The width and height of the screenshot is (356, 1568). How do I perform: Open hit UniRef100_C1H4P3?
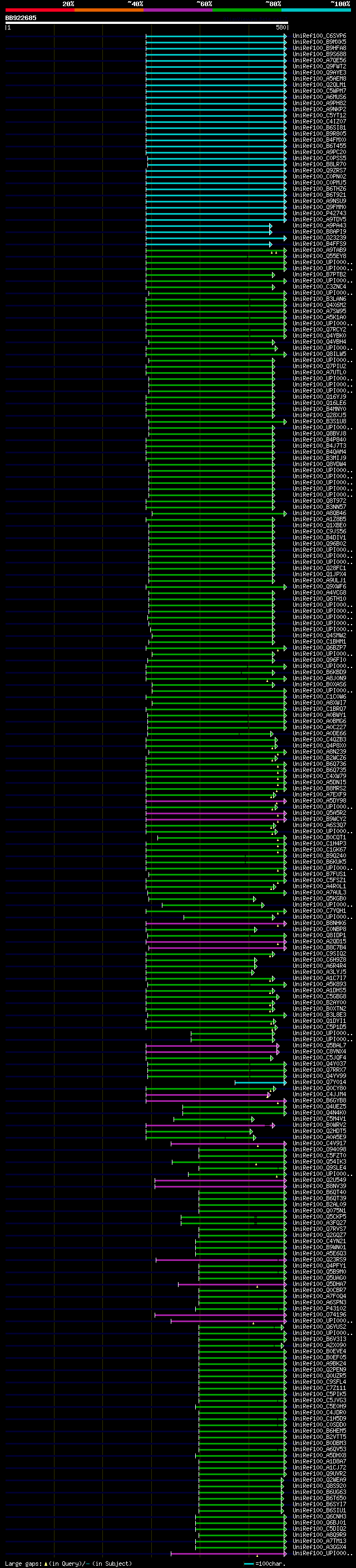pos(319,843)
